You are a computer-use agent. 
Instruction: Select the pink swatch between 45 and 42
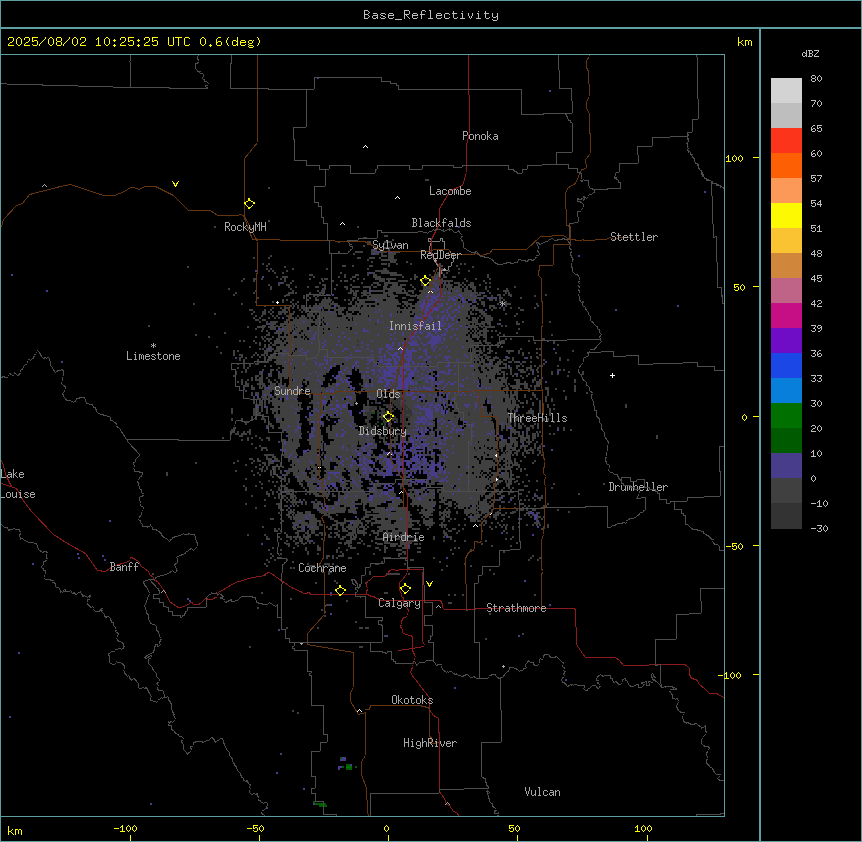(x=786, y=291)
